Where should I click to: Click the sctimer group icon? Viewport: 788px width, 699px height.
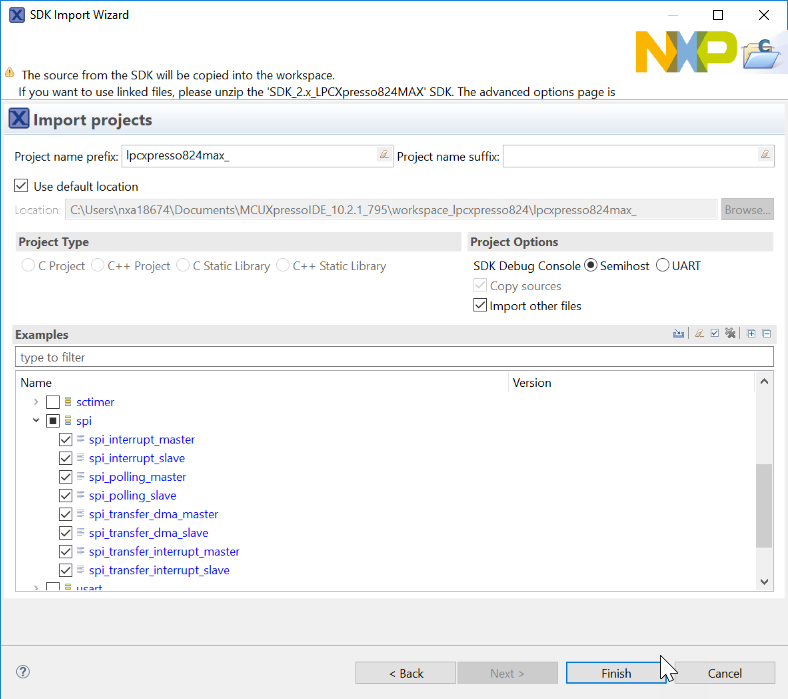[x=68, y=402]
